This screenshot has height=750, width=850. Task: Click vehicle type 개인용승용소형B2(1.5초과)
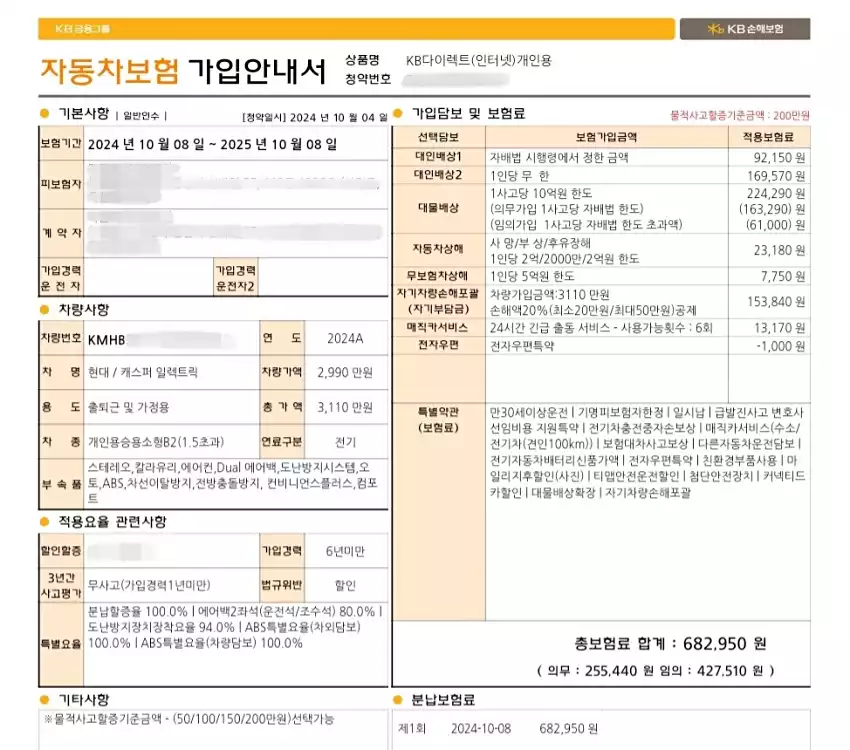[x=156, y=442]
